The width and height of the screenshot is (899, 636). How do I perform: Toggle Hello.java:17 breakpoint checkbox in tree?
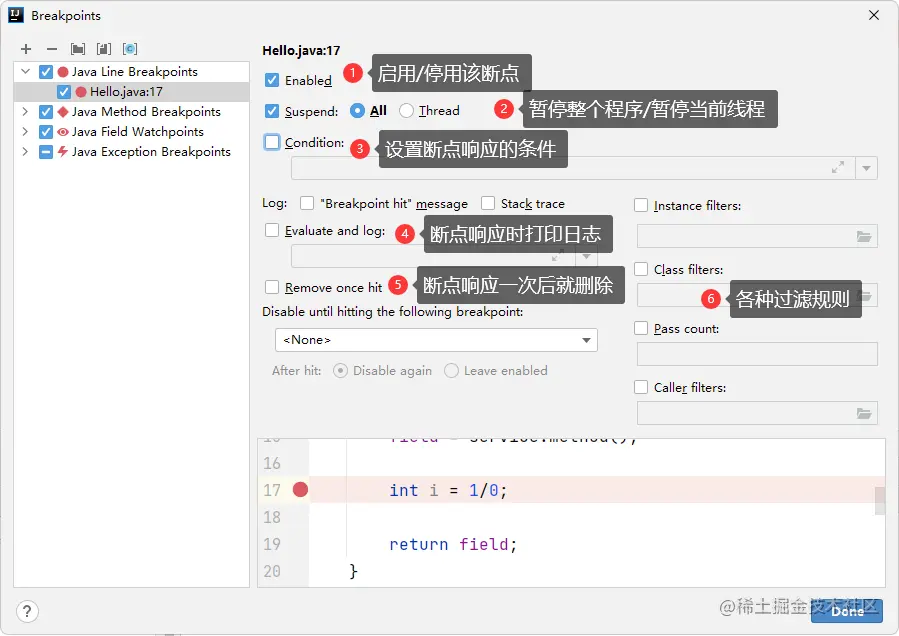[64, 92]
